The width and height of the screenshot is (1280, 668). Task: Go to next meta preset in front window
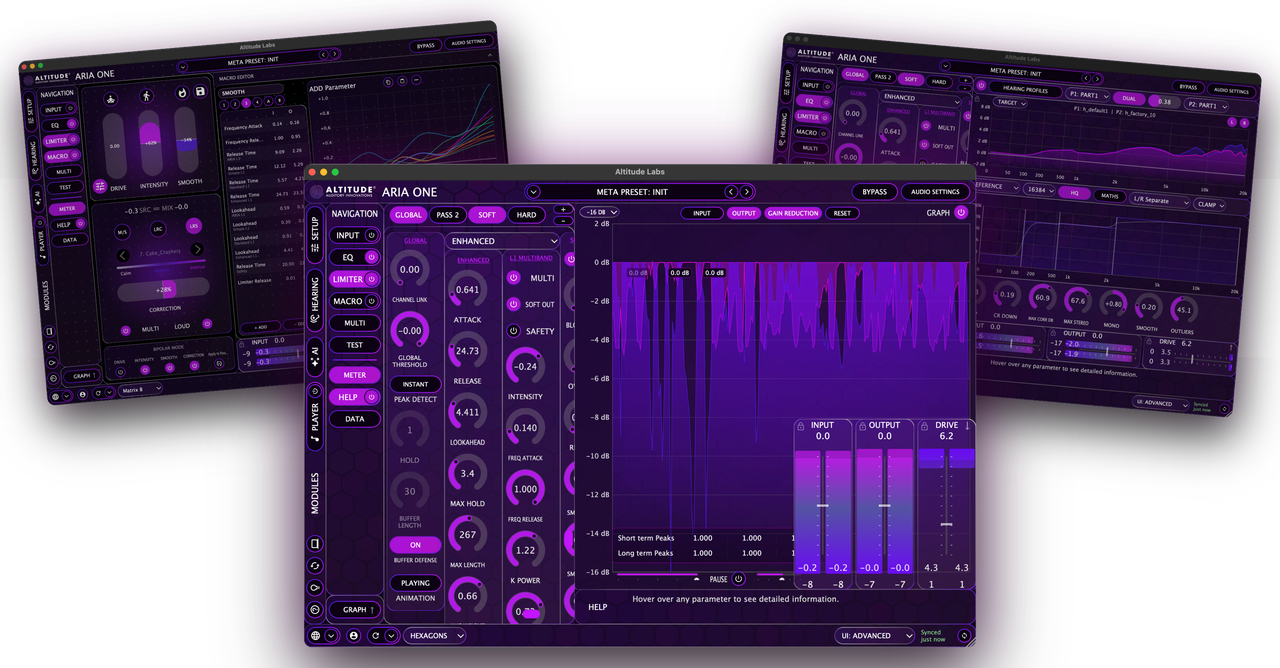click(x=746, y=192)
